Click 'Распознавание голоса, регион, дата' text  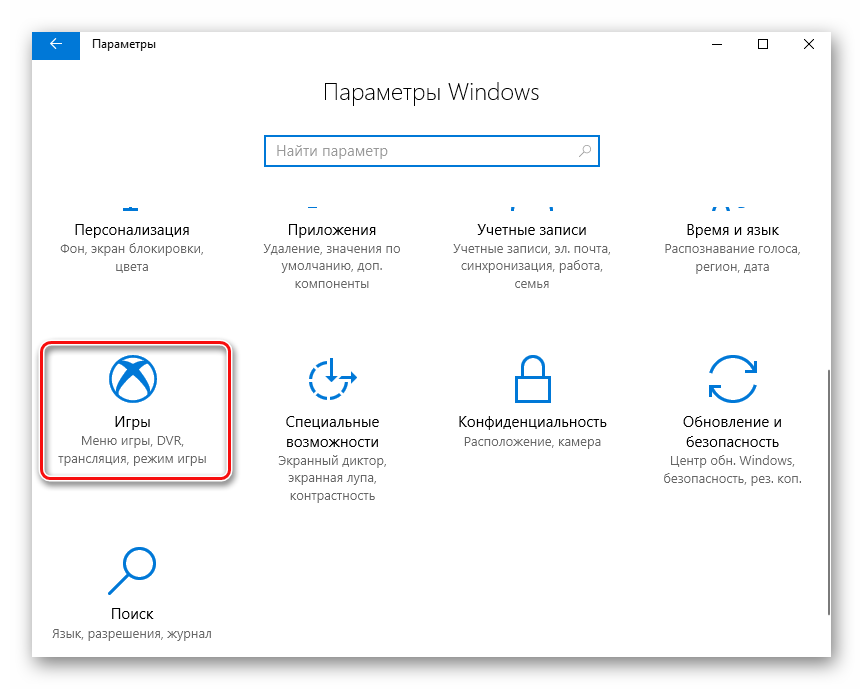(x=733, y=258)
